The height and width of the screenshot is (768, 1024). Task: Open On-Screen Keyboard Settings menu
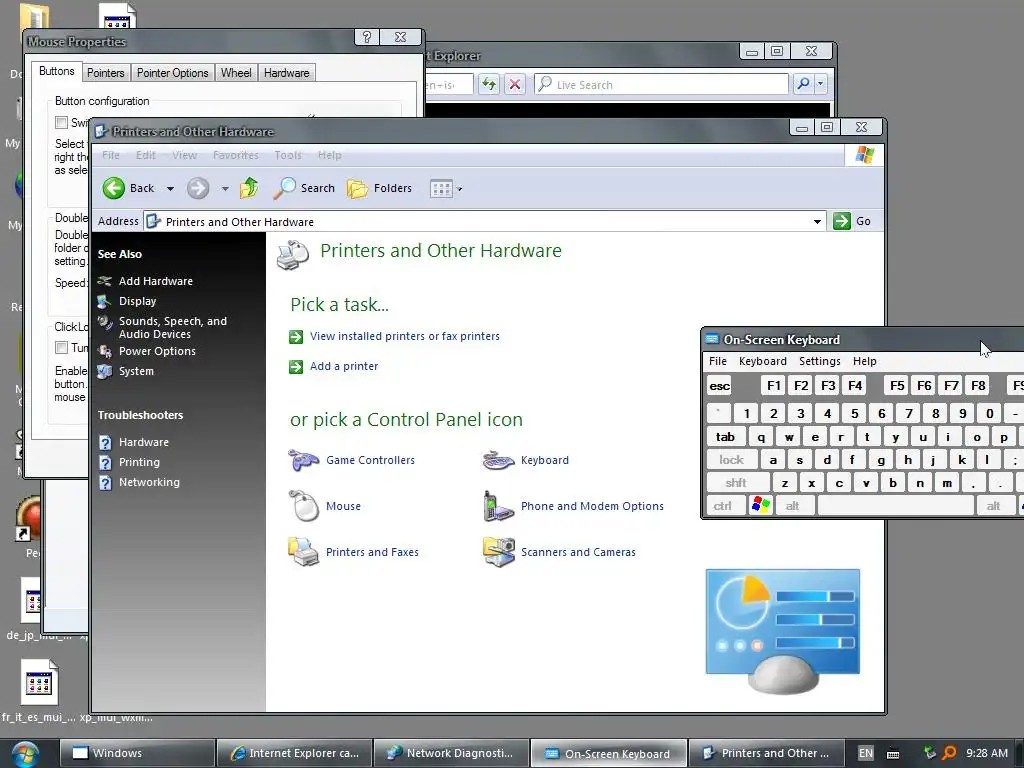pyautogui.click(x=820, y=361)
